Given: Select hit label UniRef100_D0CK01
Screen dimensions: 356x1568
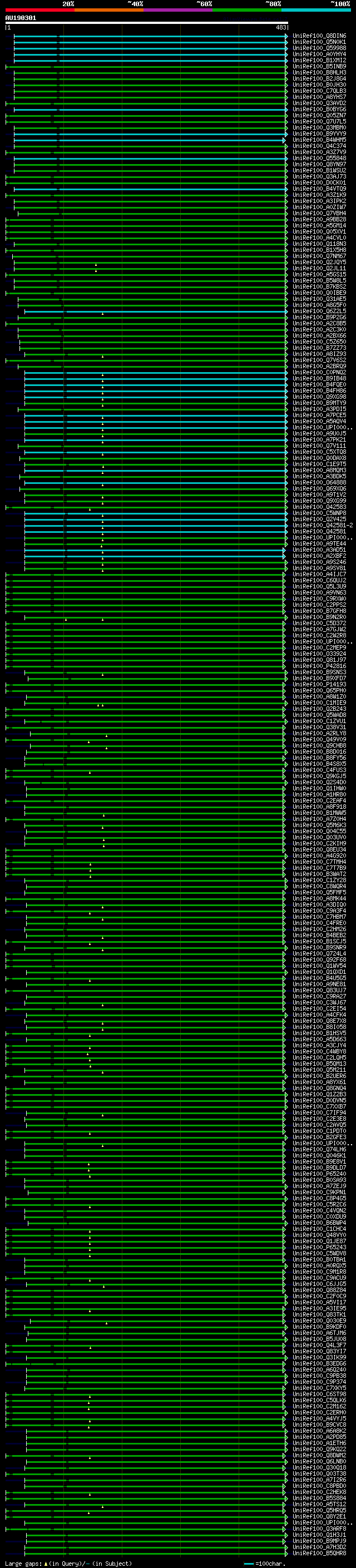Looking at the screenshot, I should pyautogui.click(x=319, y=182).
